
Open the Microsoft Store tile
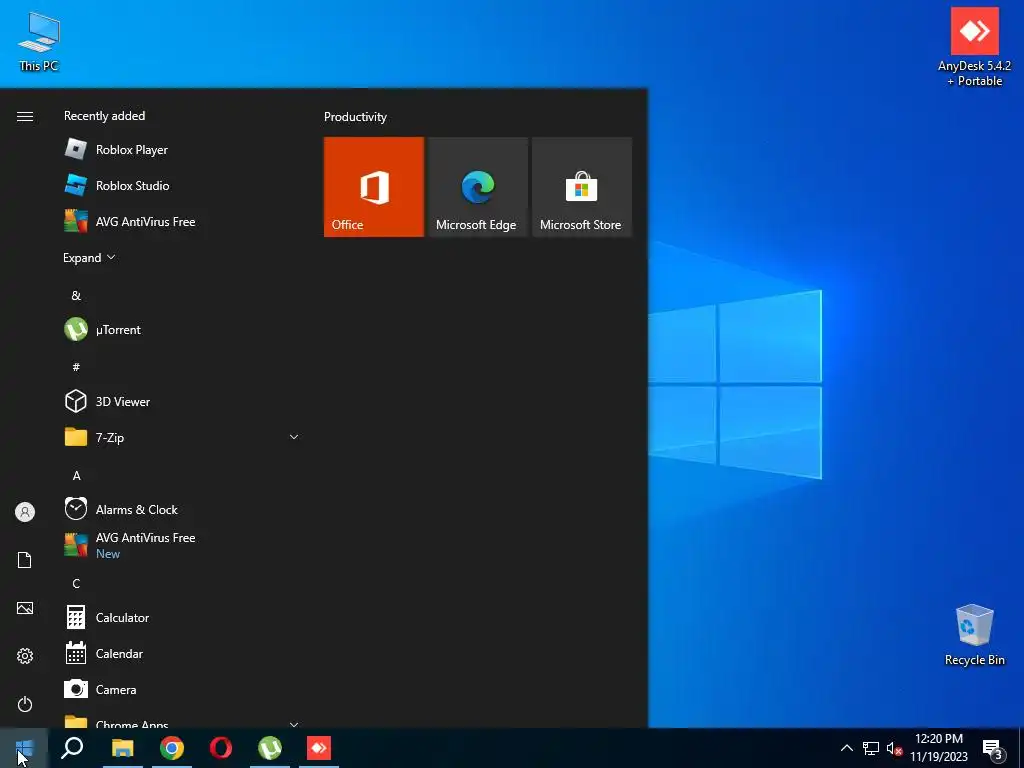[x=582, y=187]
